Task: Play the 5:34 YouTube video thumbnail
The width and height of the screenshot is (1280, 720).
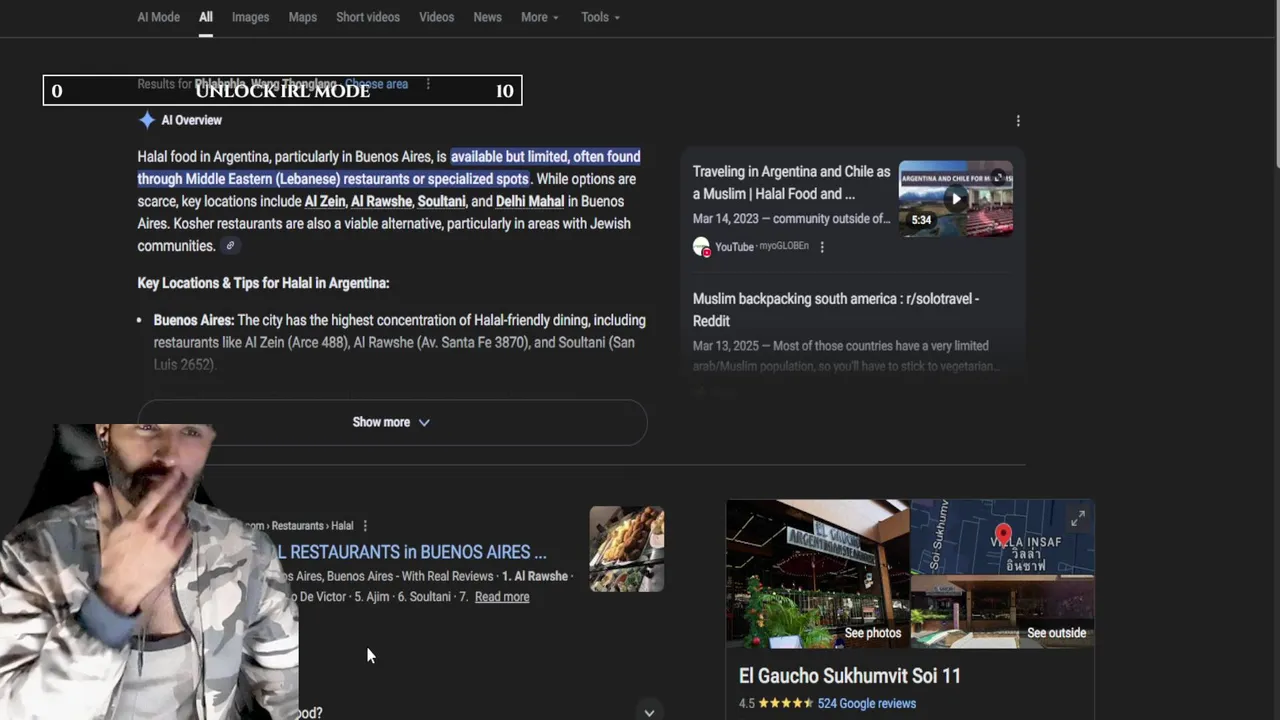Action: [x=955, y=198]
